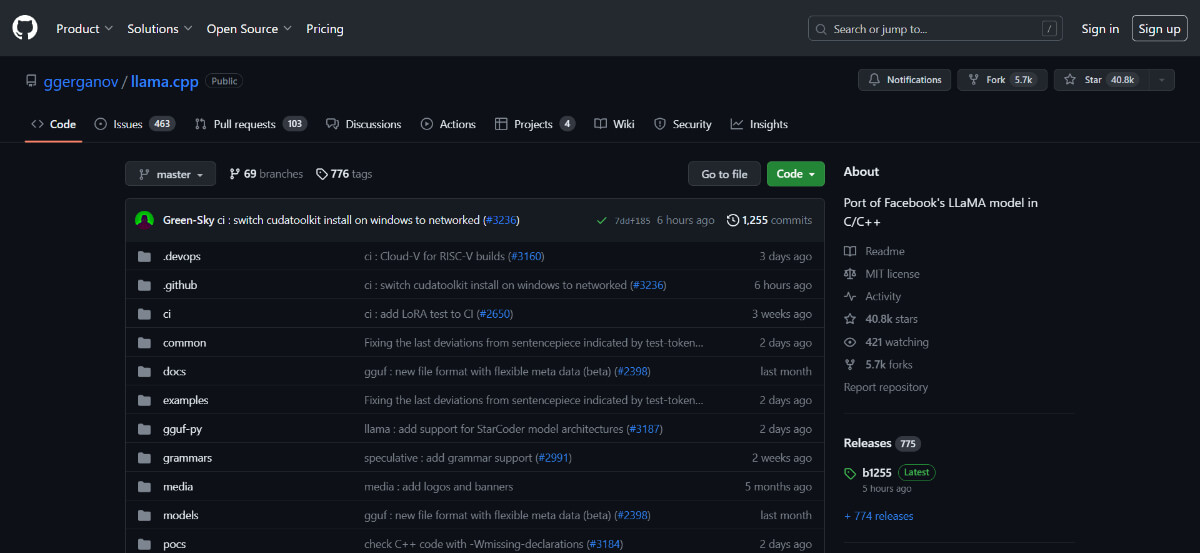Screen dimensions: 1200x553
Task: Click the Go to file button
Action: pyautogui.click(x=724, y=174)
